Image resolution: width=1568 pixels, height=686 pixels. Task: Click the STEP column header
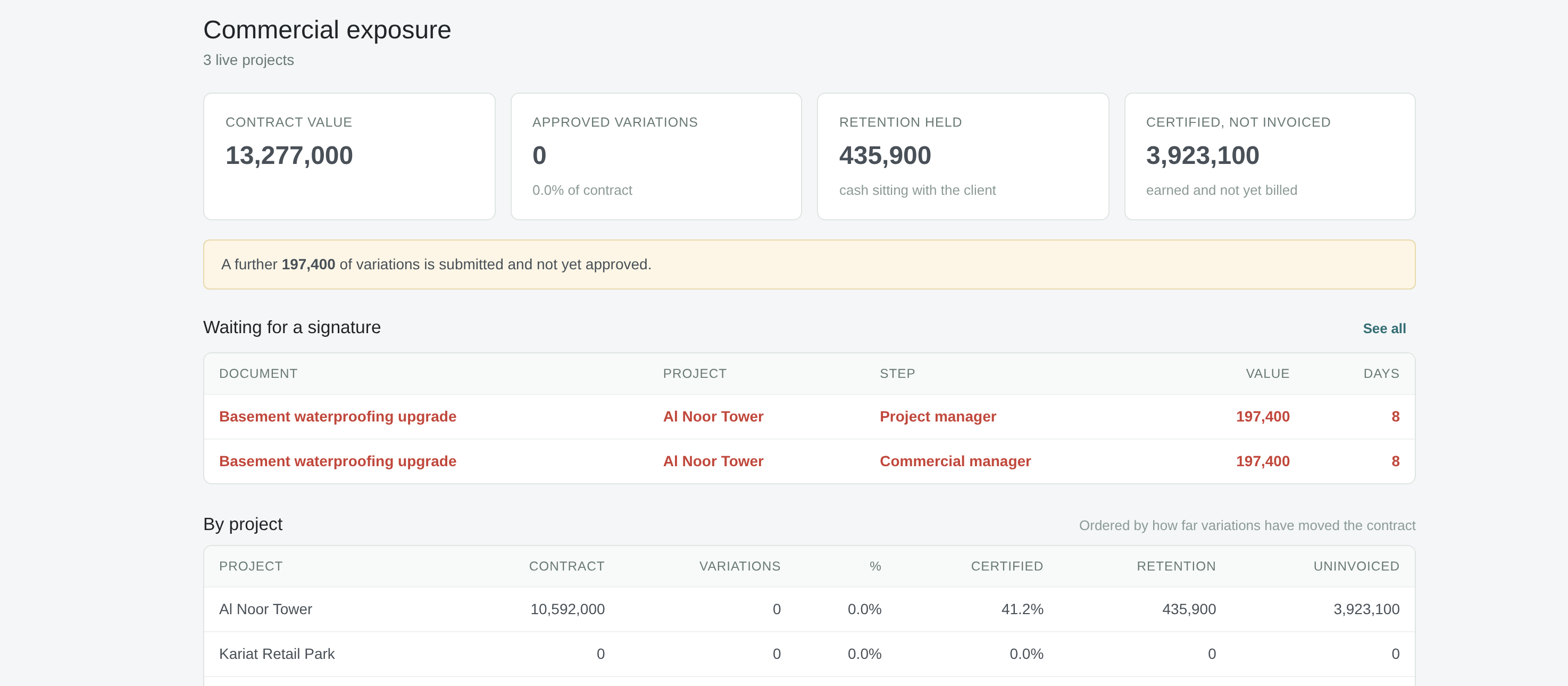(897, 374)
